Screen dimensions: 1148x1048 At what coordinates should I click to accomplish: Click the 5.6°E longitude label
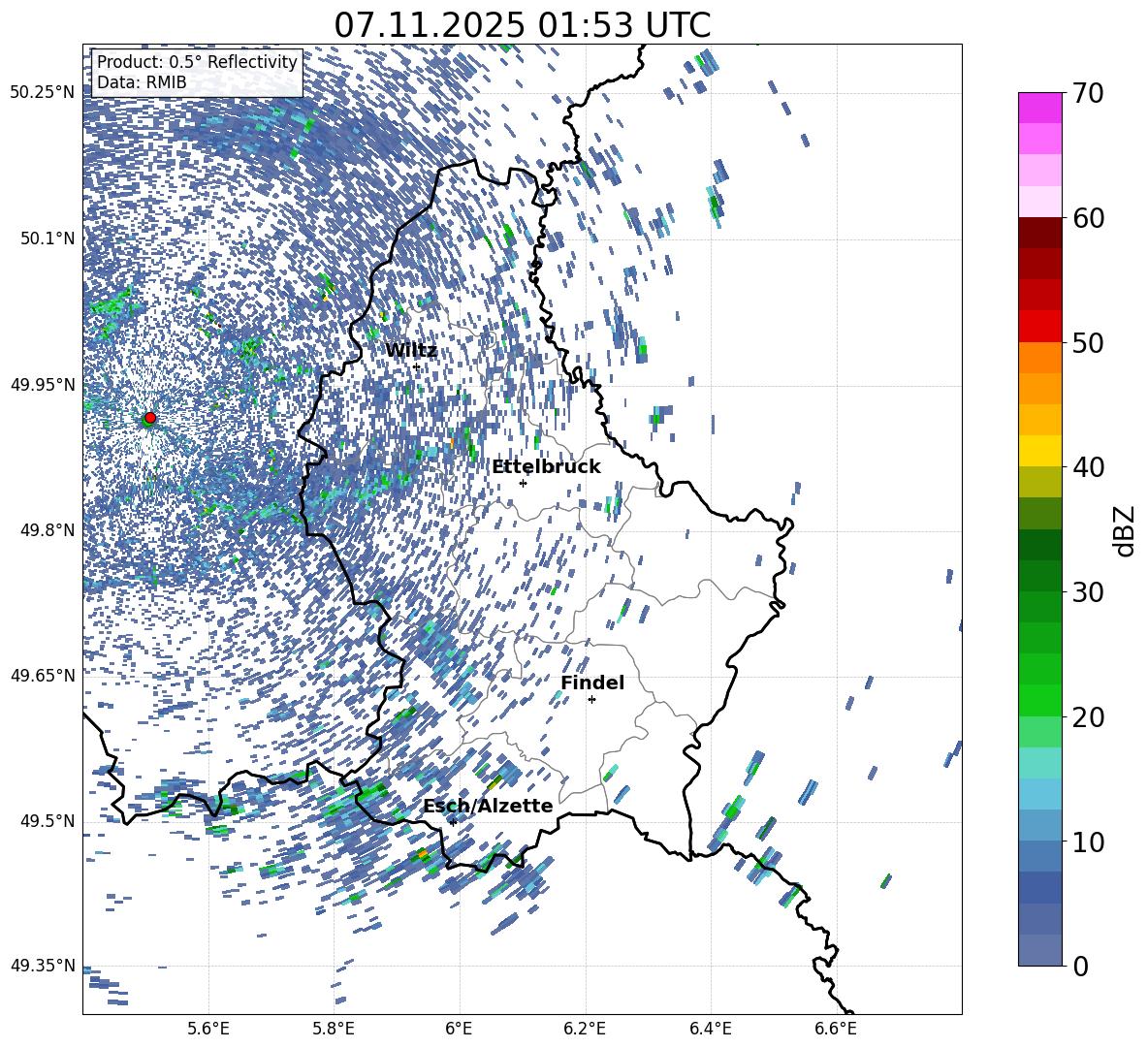[x=207, y=1030]
